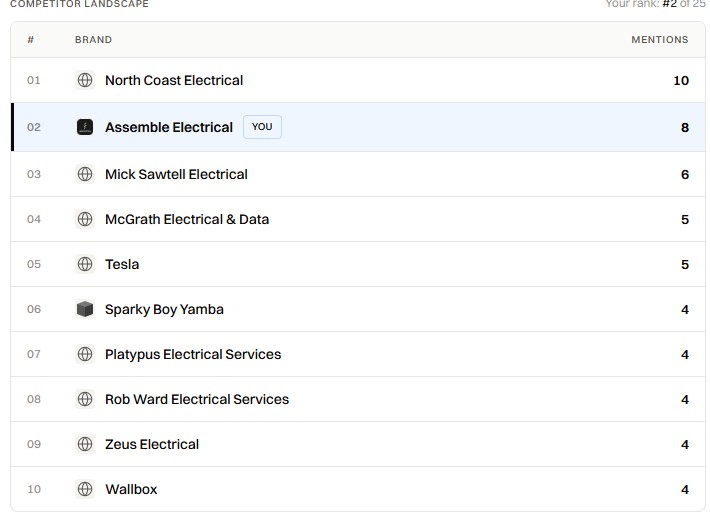The height and width of the screenshot is (512, 710).
Task: Click the Assemble Electrical logo icon
Action: [x=85, y=127]
